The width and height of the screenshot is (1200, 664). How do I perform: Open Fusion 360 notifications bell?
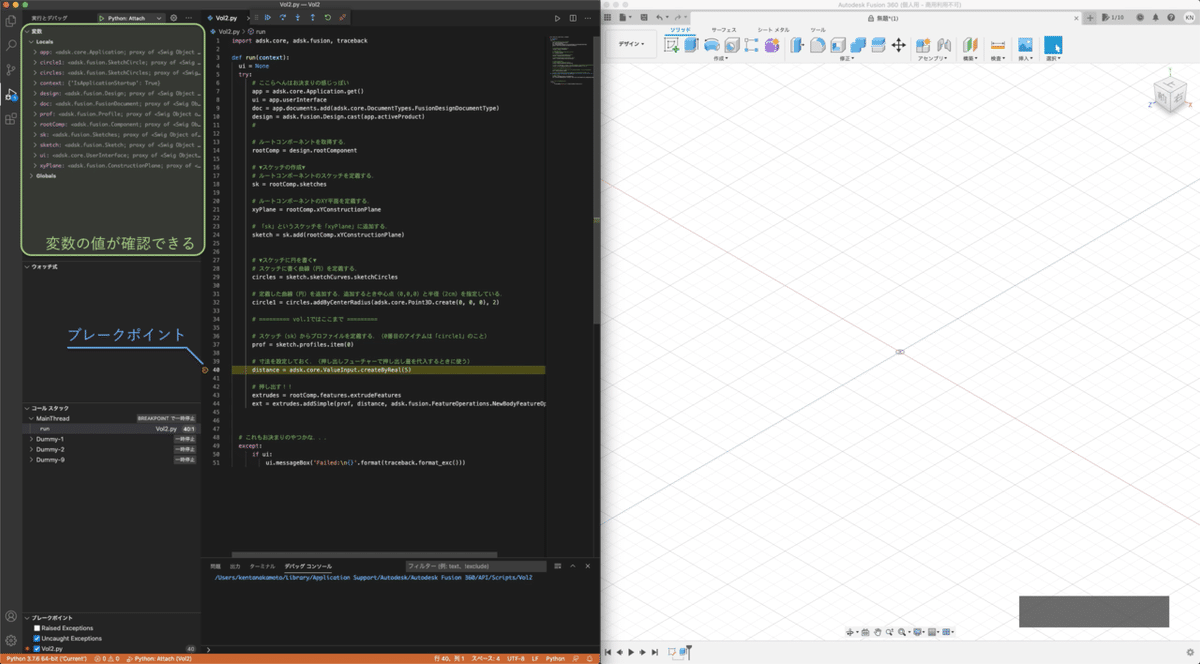(x=1155, y=17)
